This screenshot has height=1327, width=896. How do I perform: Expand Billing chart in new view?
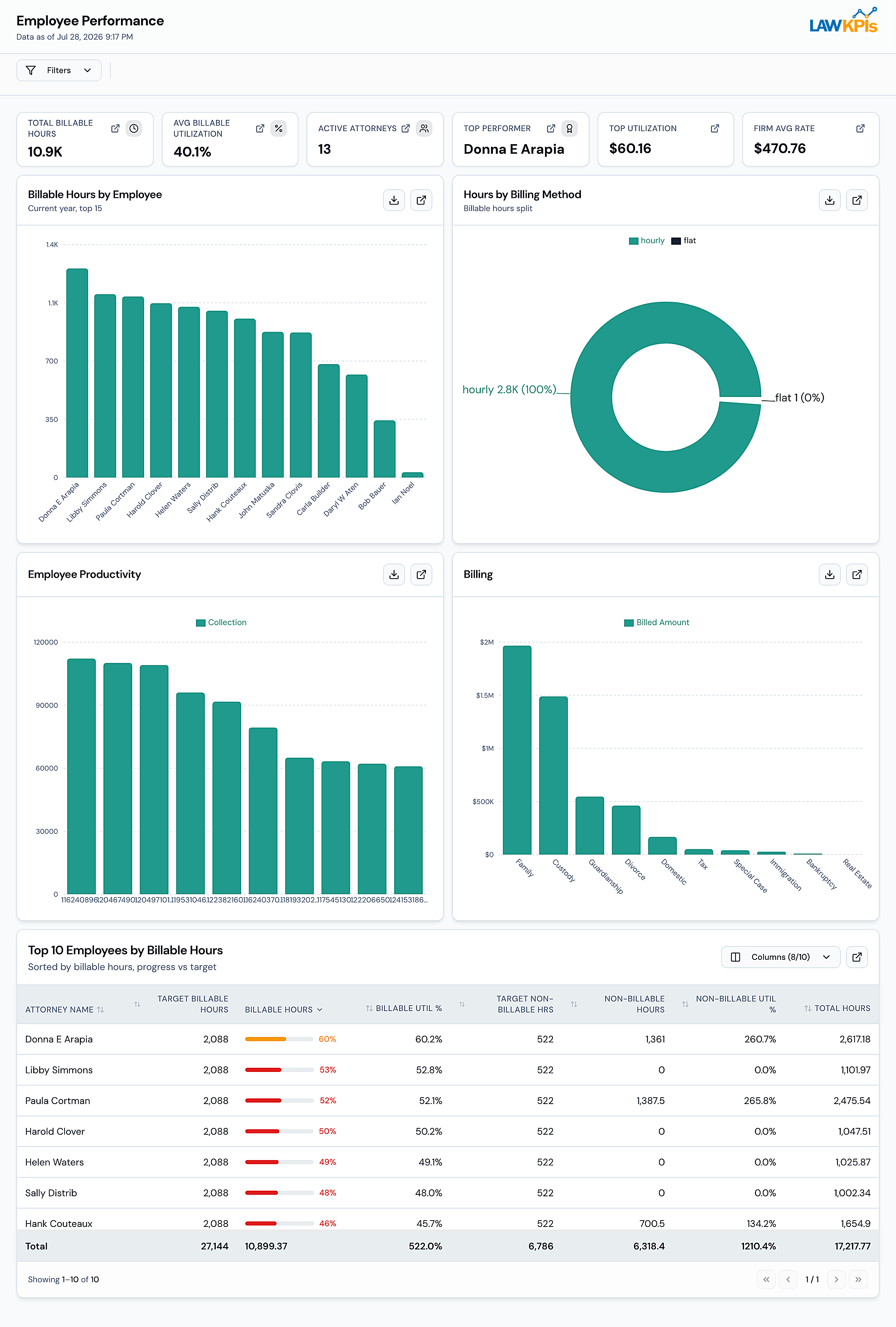(857, 574)
